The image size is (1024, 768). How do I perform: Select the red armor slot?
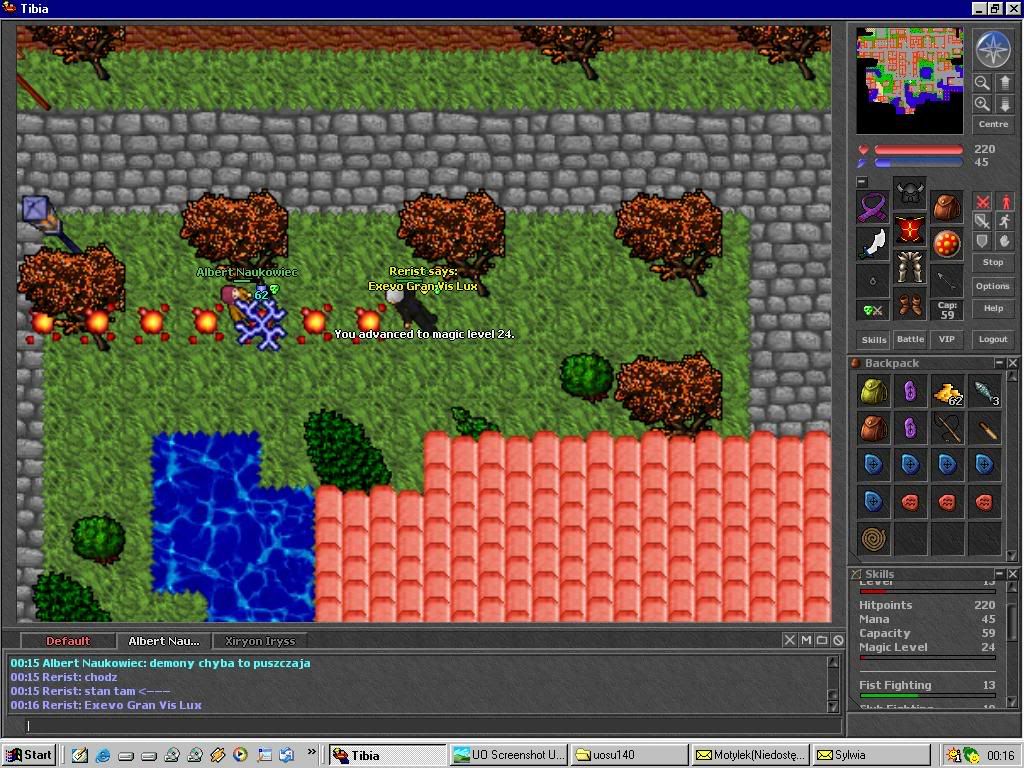pyautogui.click(x=910, y=231)
